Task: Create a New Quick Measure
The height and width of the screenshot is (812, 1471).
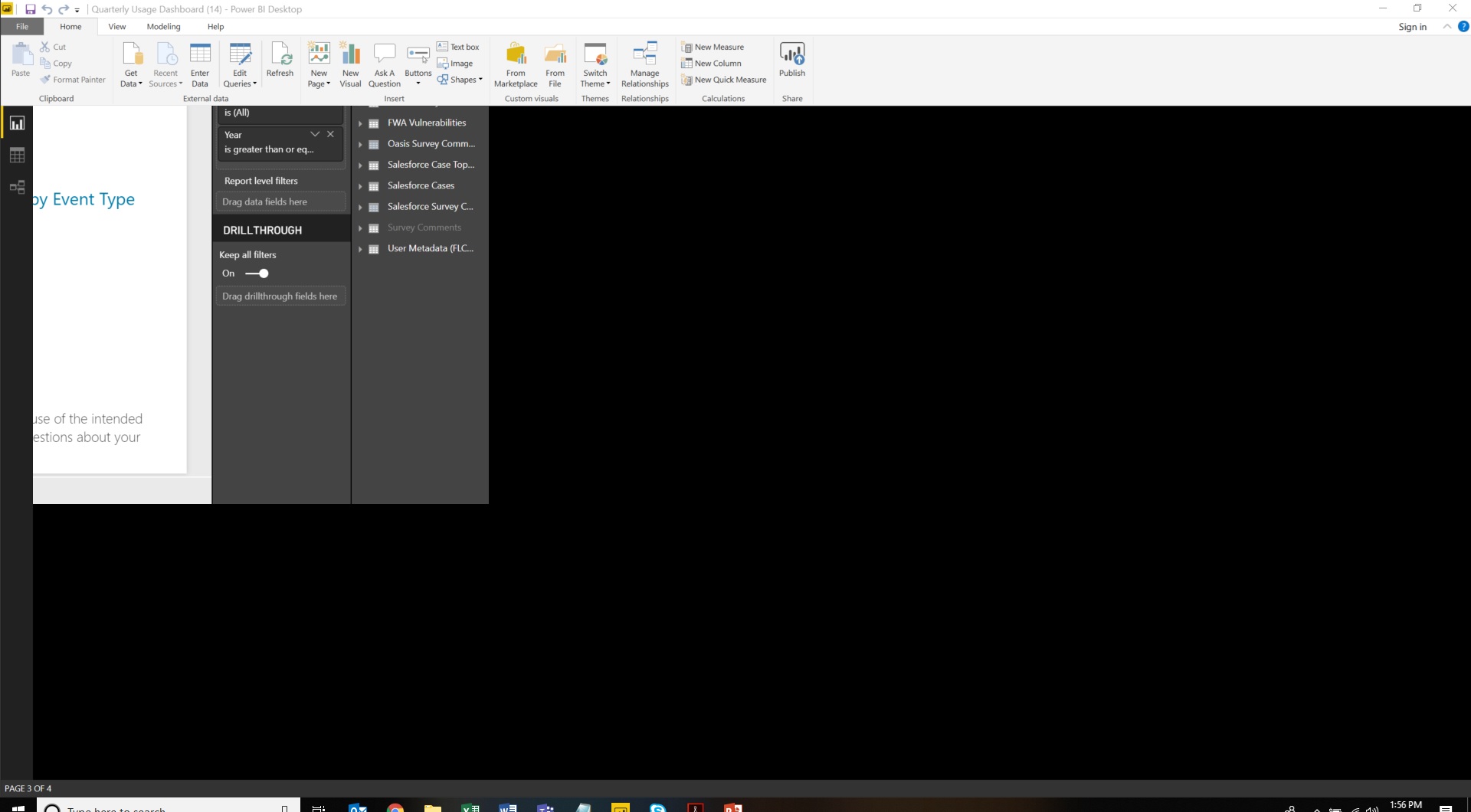Action: [x=724, y=80]
